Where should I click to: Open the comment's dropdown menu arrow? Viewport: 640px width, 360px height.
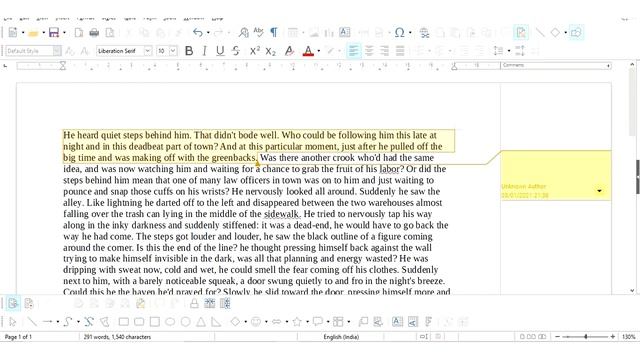(x=599, y=191)
